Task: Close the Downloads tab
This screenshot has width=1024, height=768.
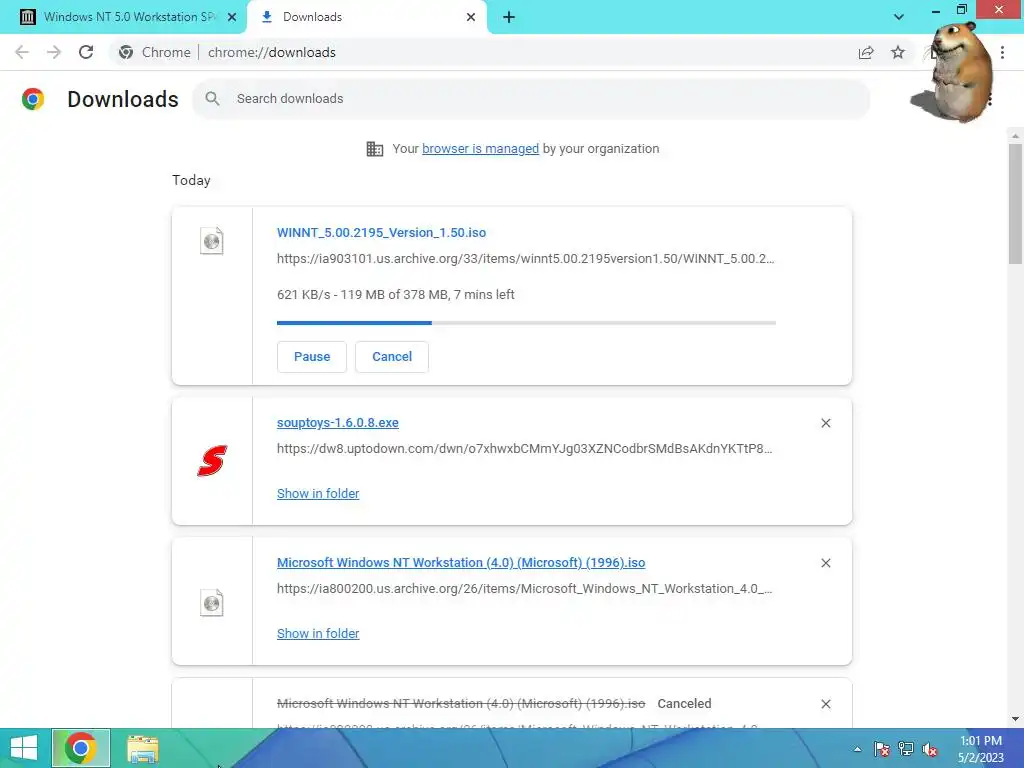Action: coord(471,17)
